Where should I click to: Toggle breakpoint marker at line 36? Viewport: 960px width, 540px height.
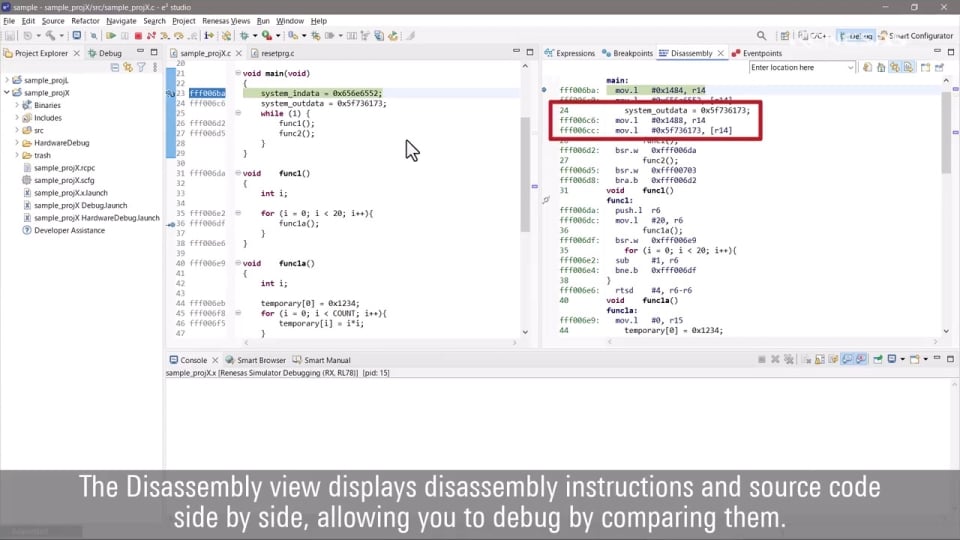coord(171,223)
